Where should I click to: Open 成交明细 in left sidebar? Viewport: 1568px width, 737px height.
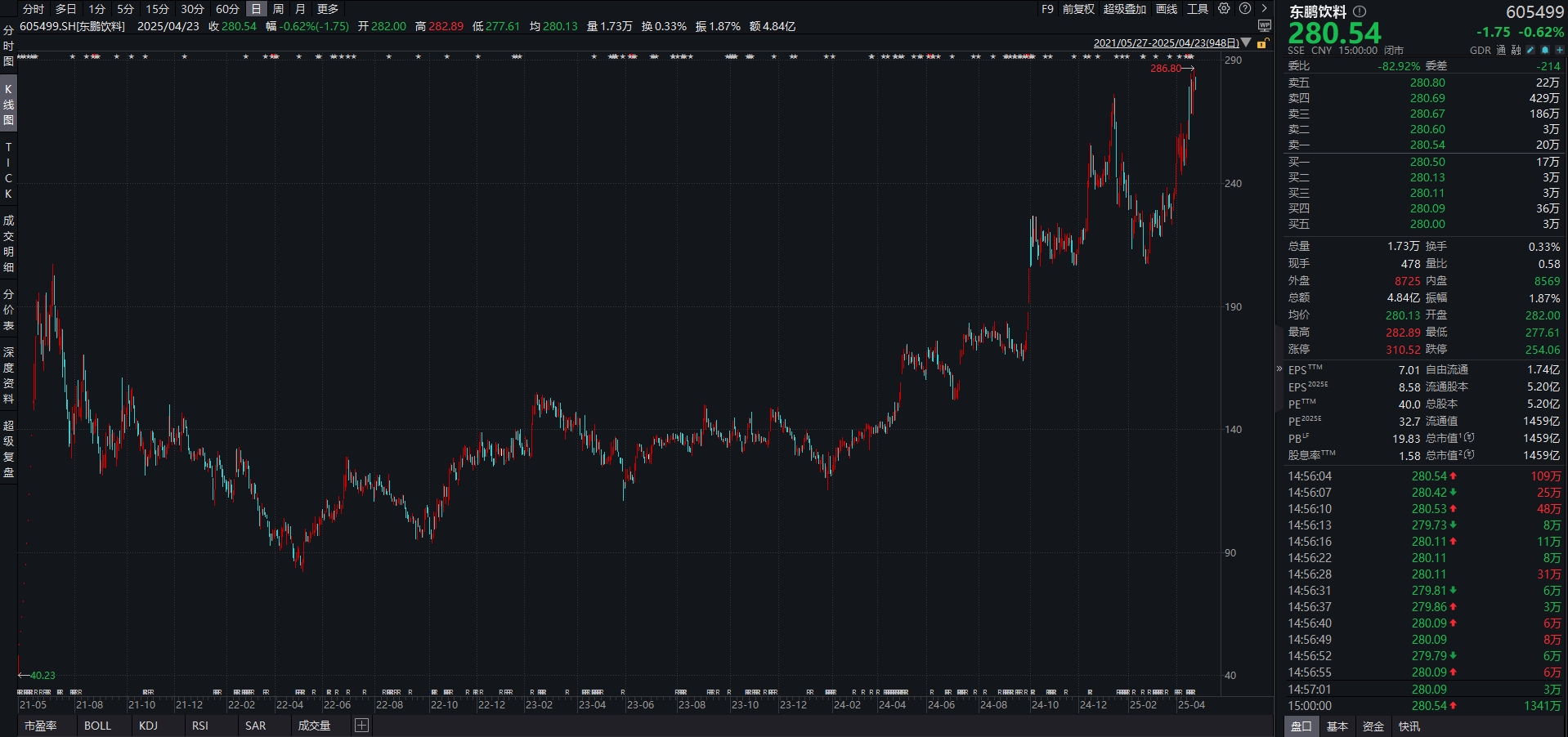(x=8, y=243)
